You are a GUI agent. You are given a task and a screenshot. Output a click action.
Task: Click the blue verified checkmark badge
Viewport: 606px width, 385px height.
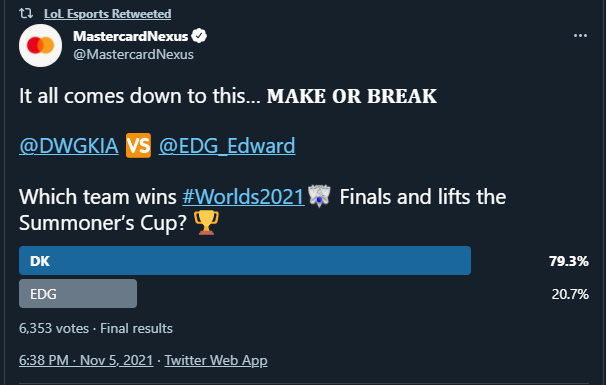click(x=199, y=36)
